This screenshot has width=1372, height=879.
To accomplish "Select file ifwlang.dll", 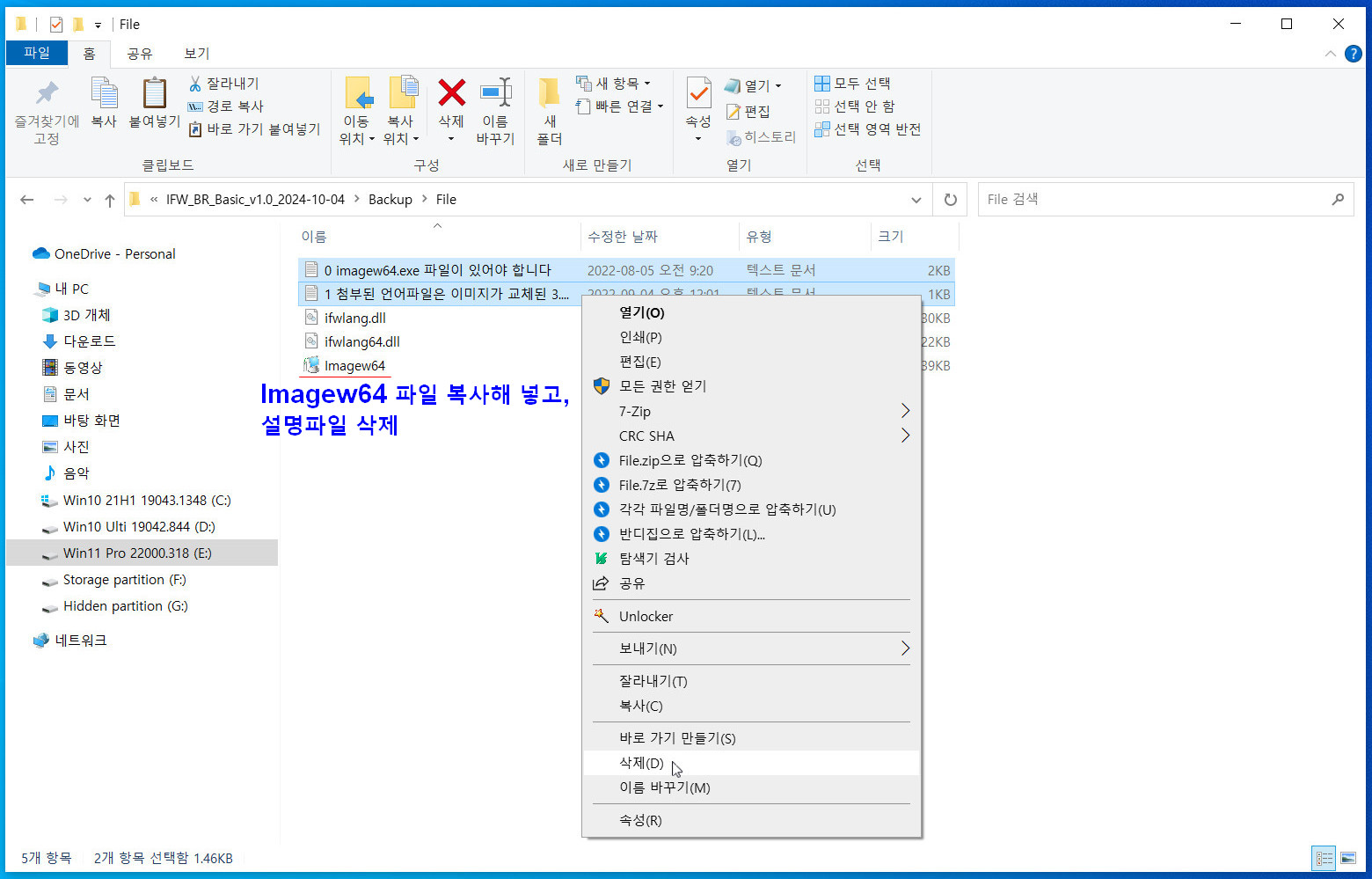I will (354, 319).
